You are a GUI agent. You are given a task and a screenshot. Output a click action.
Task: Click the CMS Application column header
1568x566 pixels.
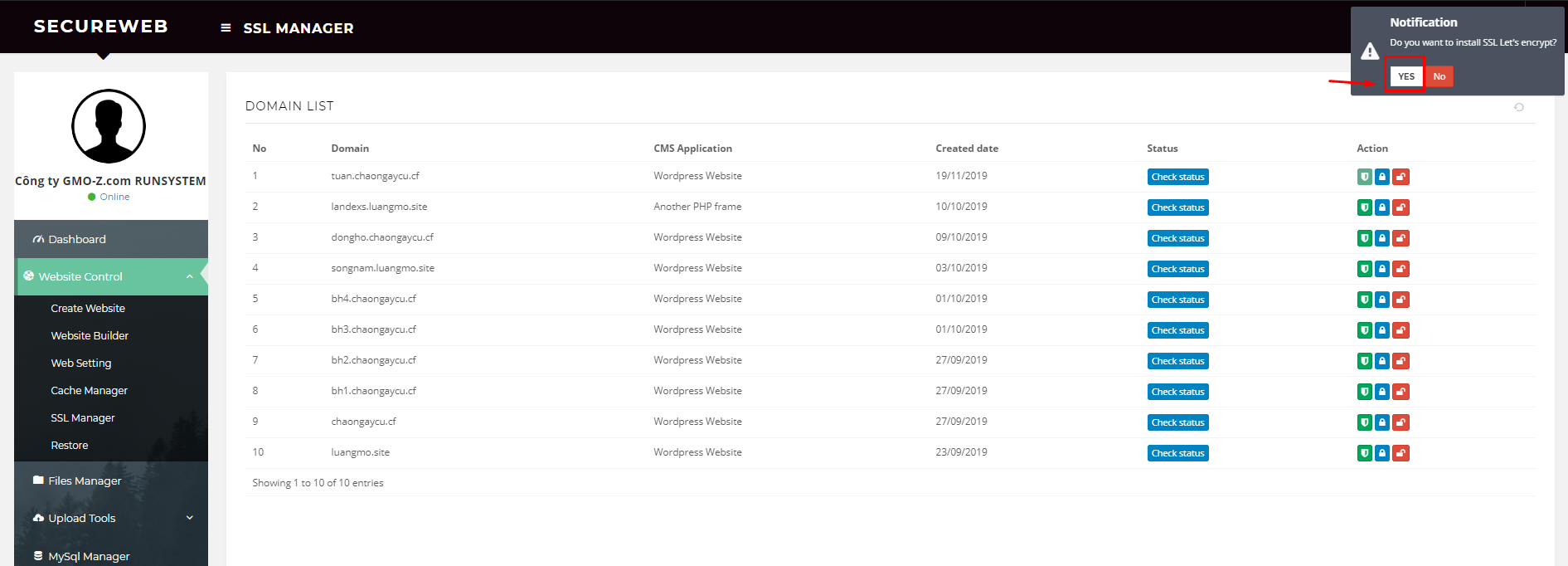point(692,149)
